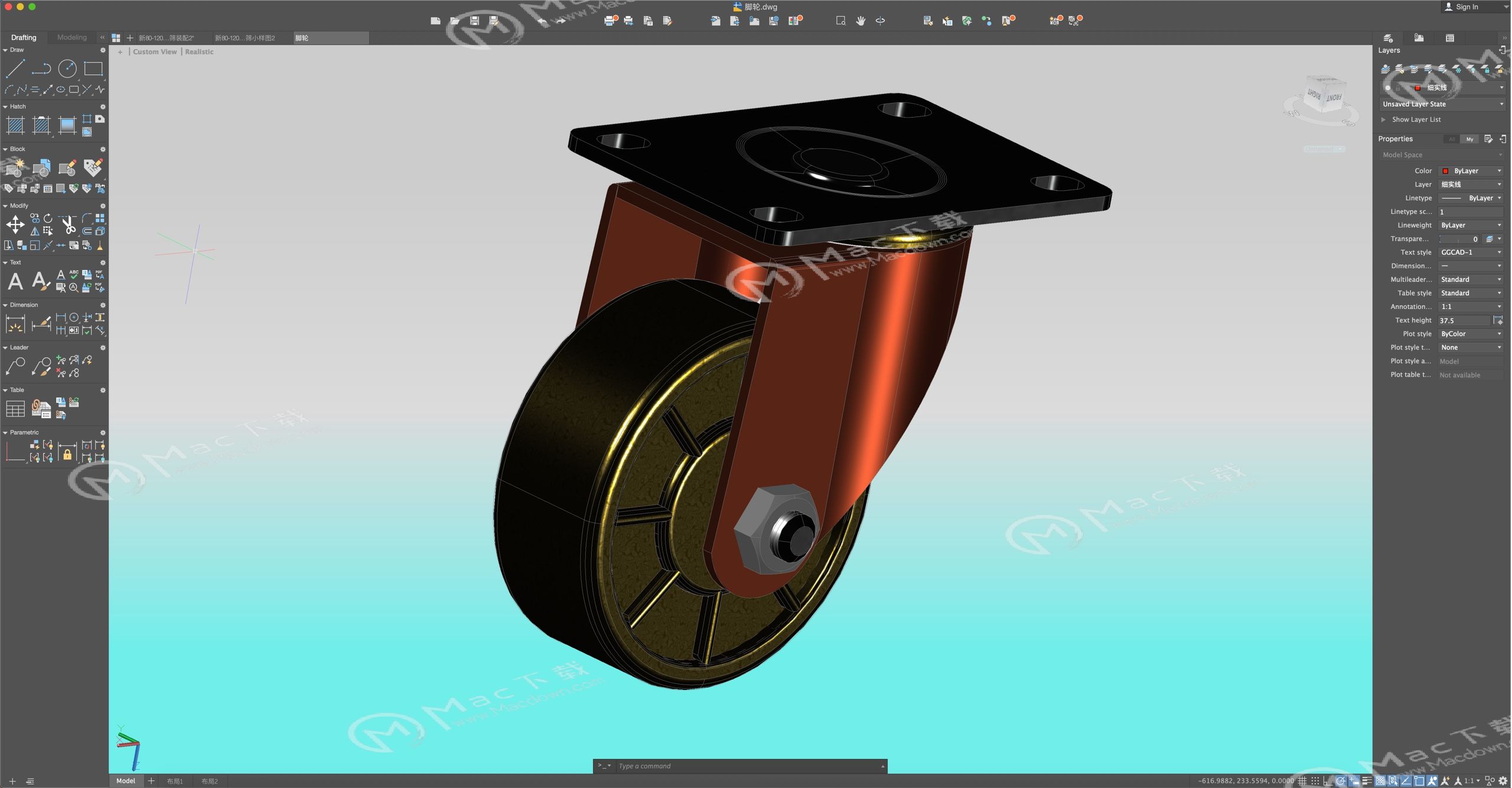Switch to the 布局1 layout tab
This screenshot has width=1512, height=788.
[175, 781]
